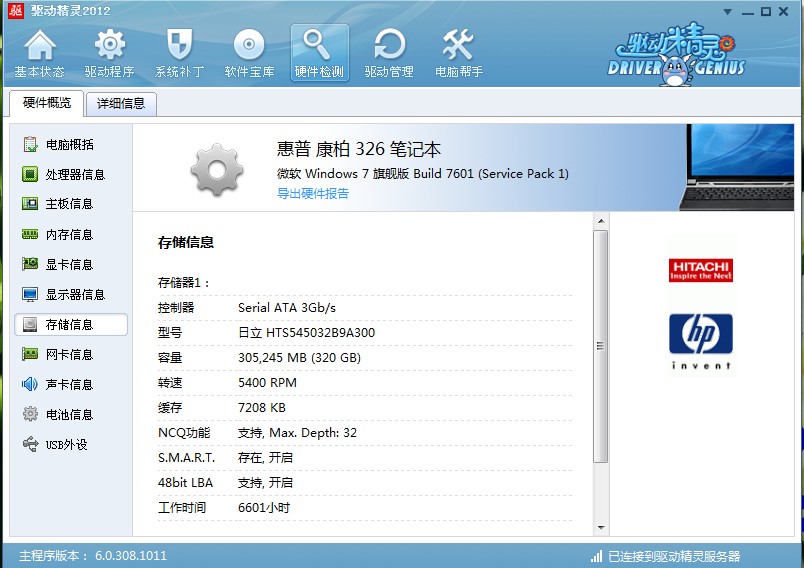The height and width of the screenshot is (568, 804).
Task: Open the 驱动管理 refresh icon
Action: (389, 44)
